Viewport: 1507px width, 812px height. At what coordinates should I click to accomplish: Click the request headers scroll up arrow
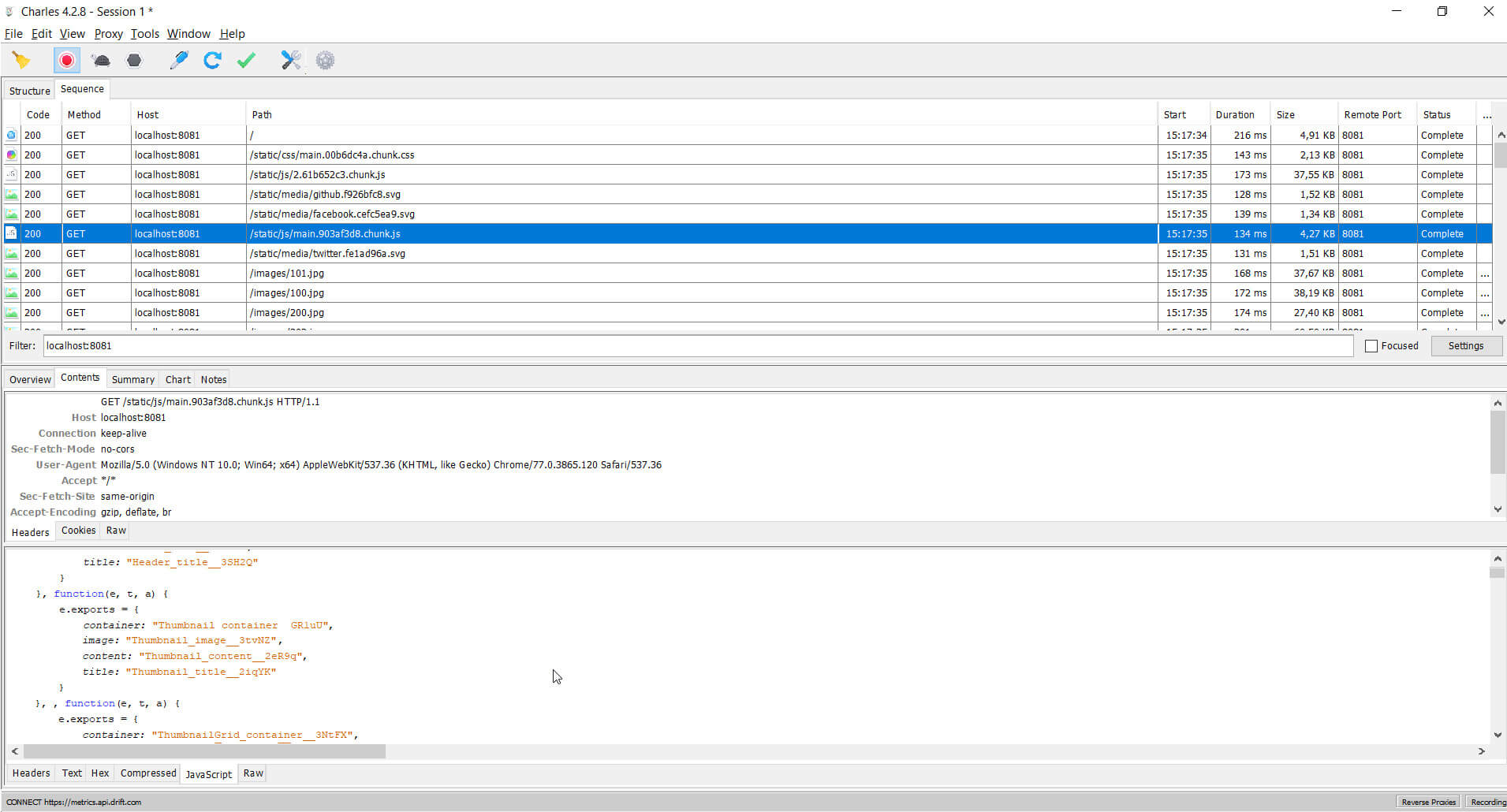(1498, 403)
